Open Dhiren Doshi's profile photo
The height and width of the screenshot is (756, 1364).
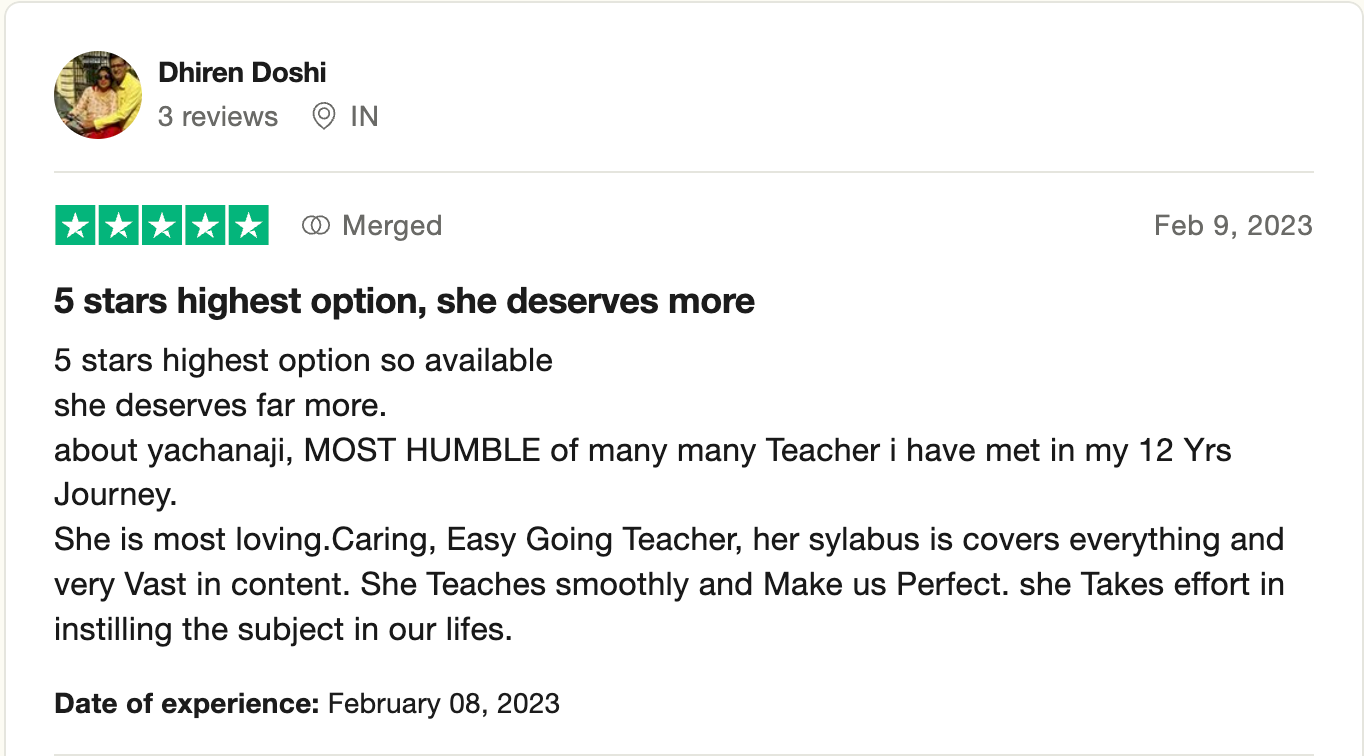[97, 95]
